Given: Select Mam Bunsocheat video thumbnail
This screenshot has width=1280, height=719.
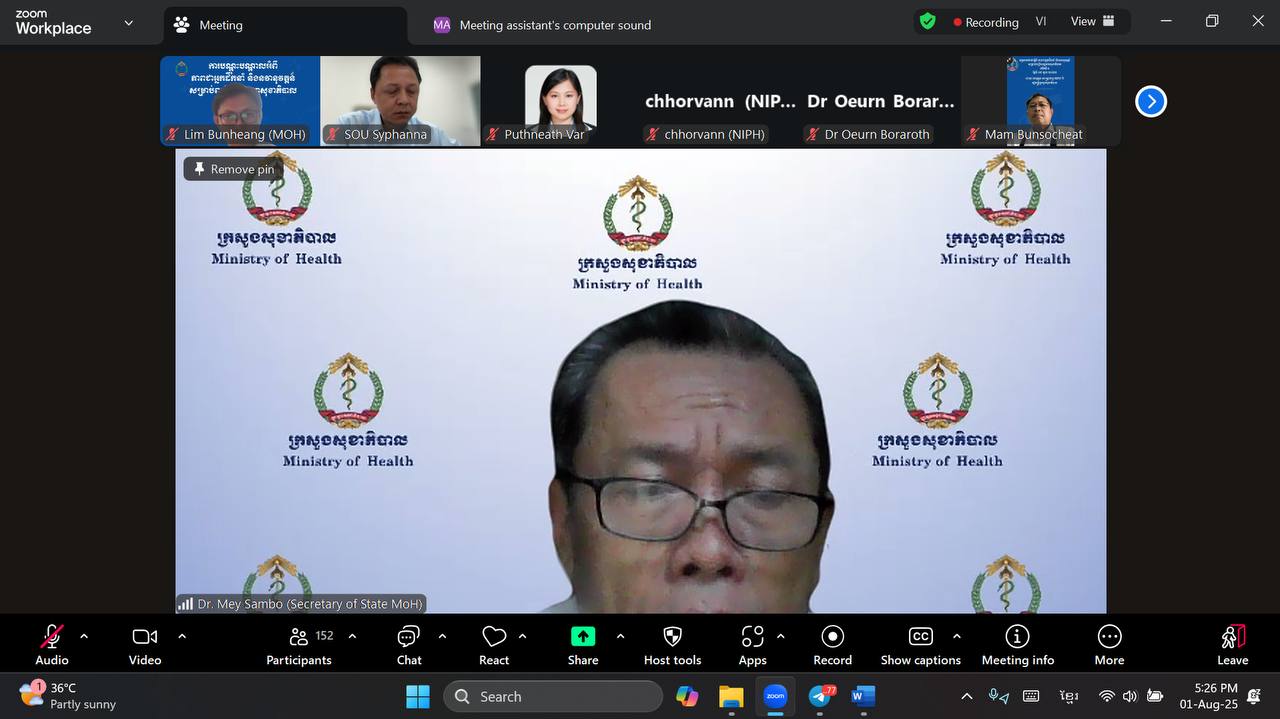Looking at the screenshot, I should 1041,101.
